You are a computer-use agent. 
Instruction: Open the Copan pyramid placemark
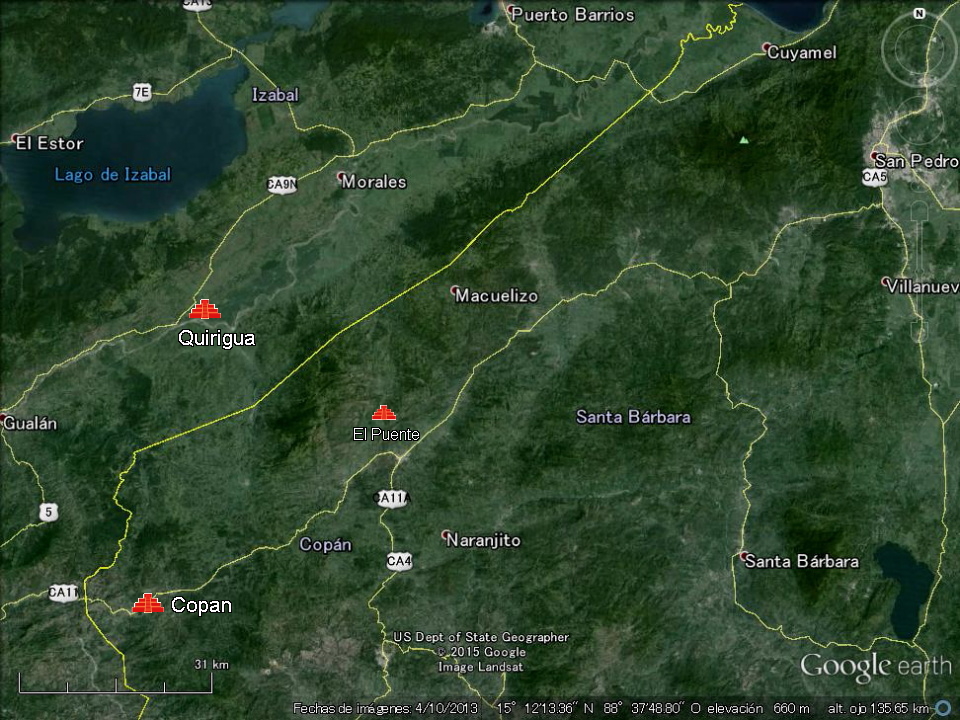coord(148,603)
